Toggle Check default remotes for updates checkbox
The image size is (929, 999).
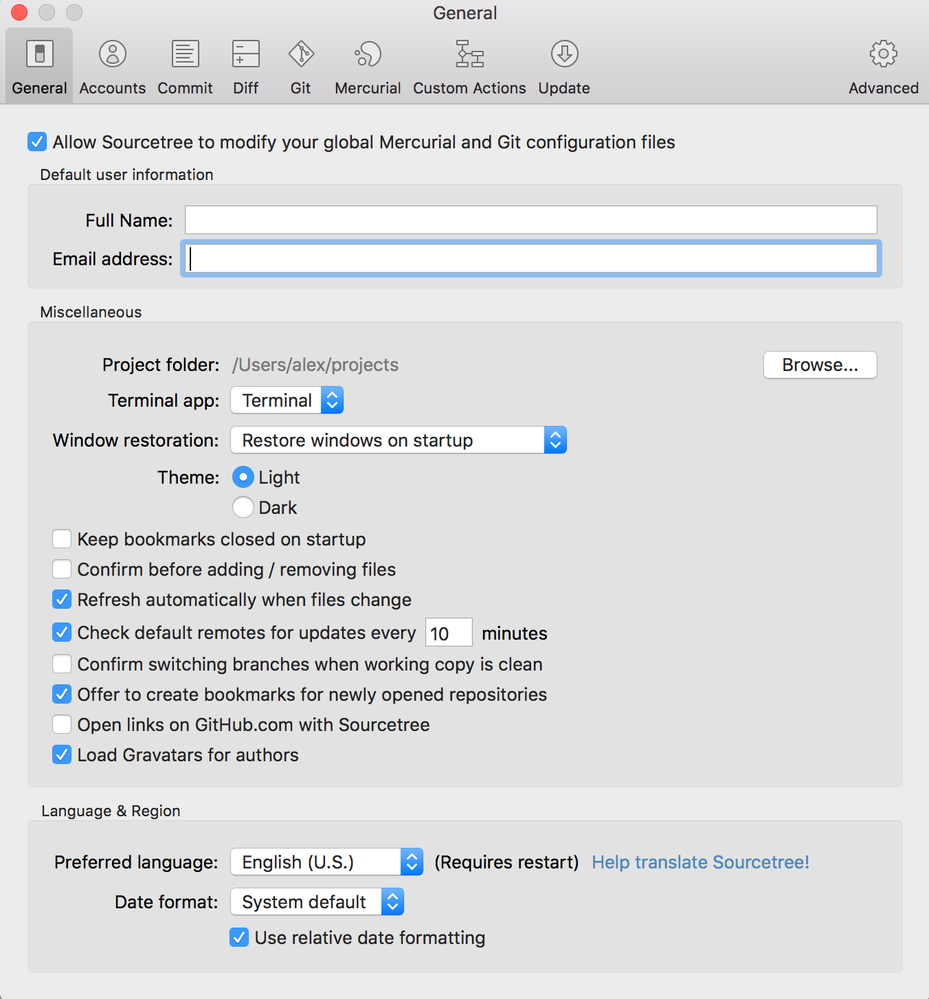click(x=62, y=633)
